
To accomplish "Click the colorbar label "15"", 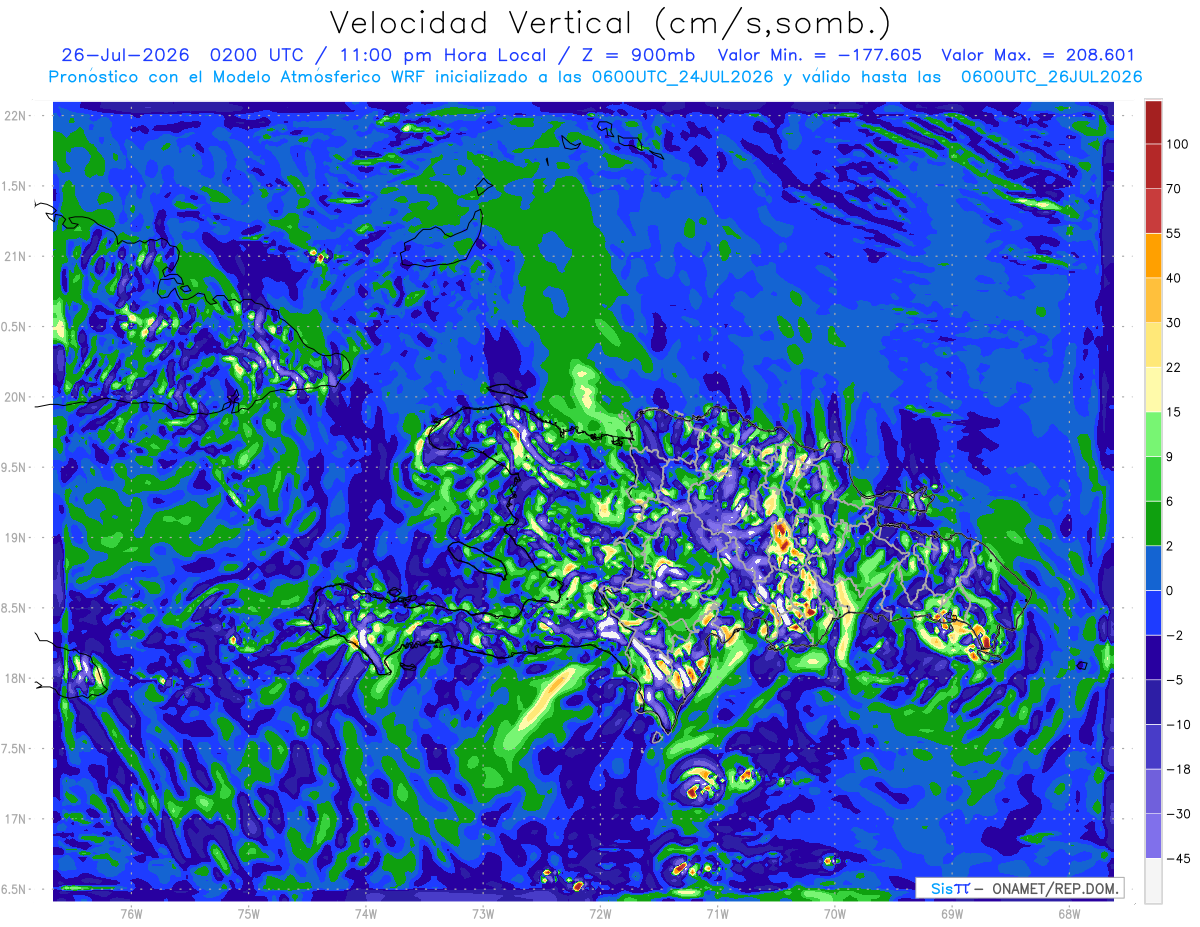I will coord(1173,412).
